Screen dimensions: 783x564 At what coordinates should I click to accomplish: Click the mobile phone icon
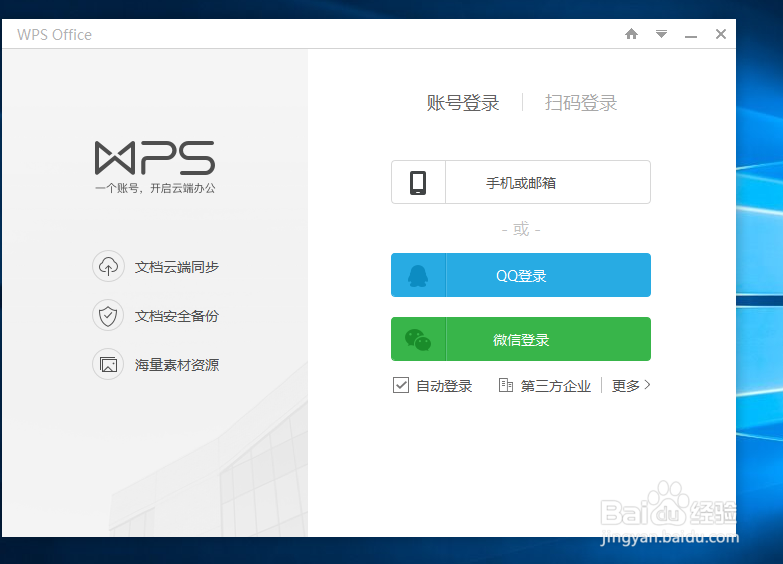click(x=418, y=182)
